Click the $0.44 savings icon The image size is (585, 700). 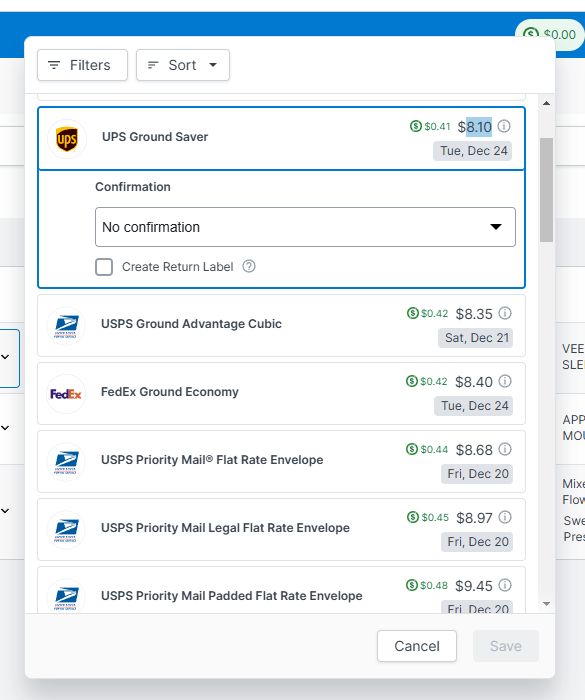pyautogui.click(x=412, y=449)
